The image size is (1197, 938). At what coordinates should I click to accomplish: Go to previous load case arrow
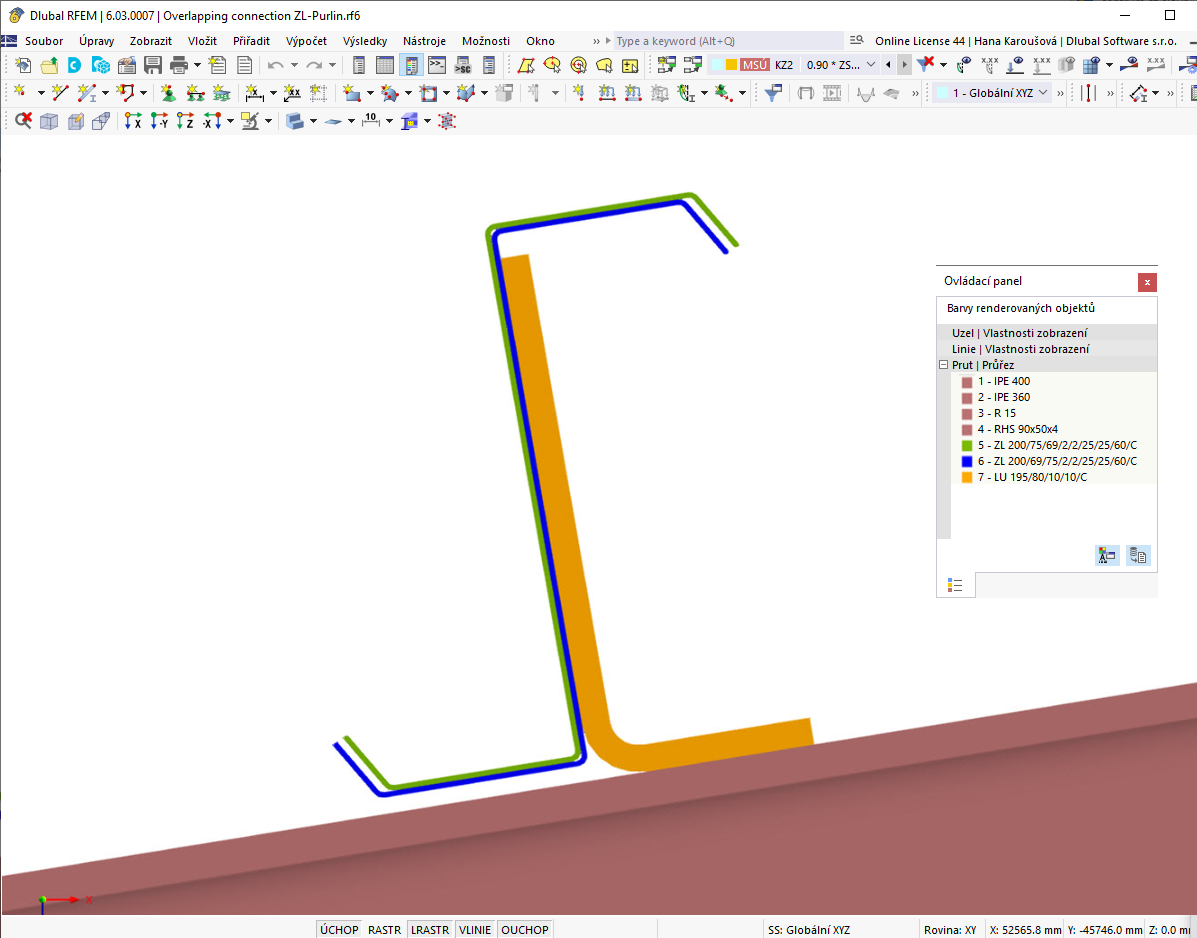888,65
